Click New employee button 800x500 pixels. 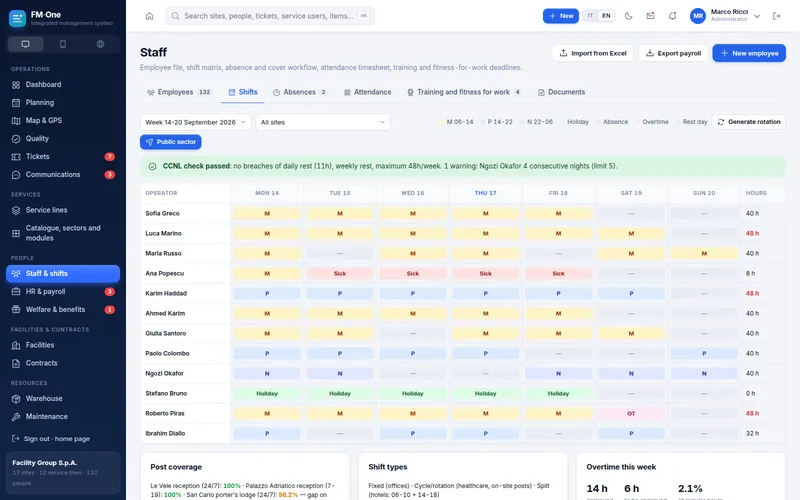point(749,53)
